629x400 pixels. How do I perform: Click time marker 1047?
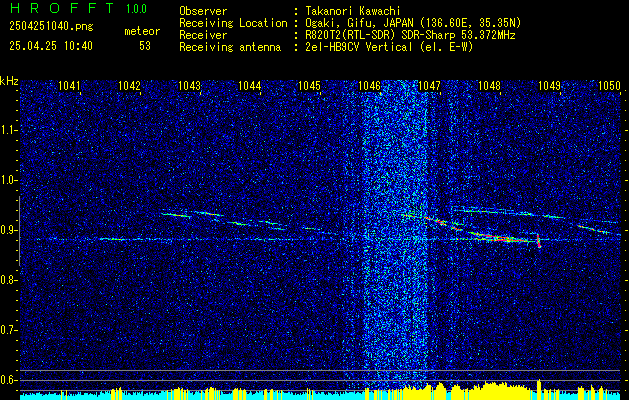click(430, 86)
